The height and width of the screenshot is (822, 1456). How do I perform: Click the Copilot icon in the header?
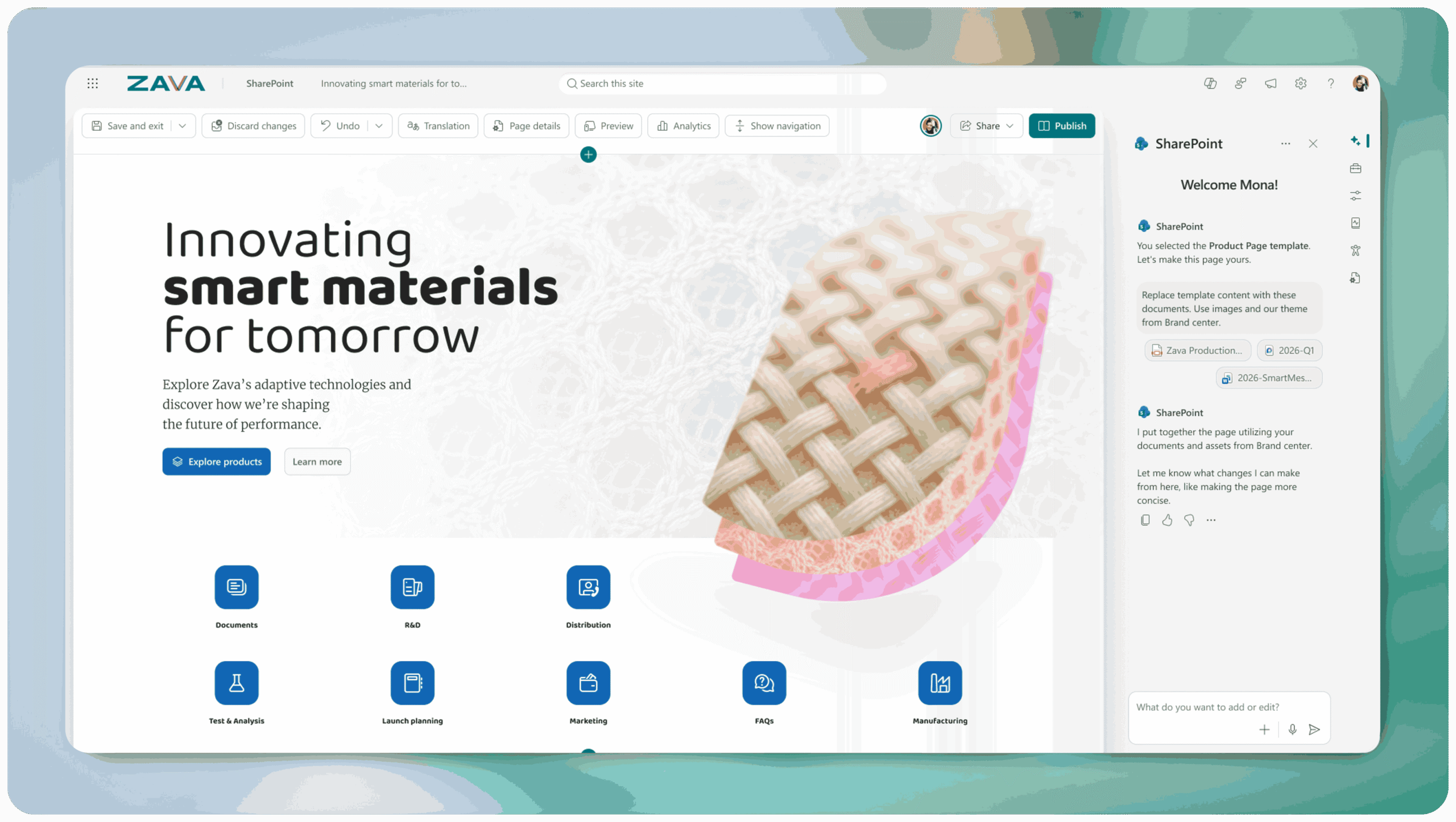pos(1210,84)
